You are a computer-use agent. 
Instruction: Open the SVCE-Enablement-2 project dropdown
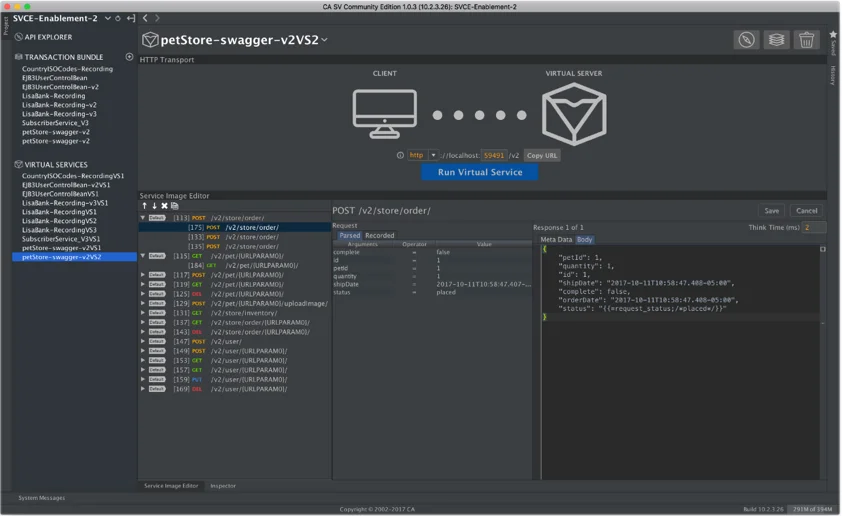pos(108,18)
